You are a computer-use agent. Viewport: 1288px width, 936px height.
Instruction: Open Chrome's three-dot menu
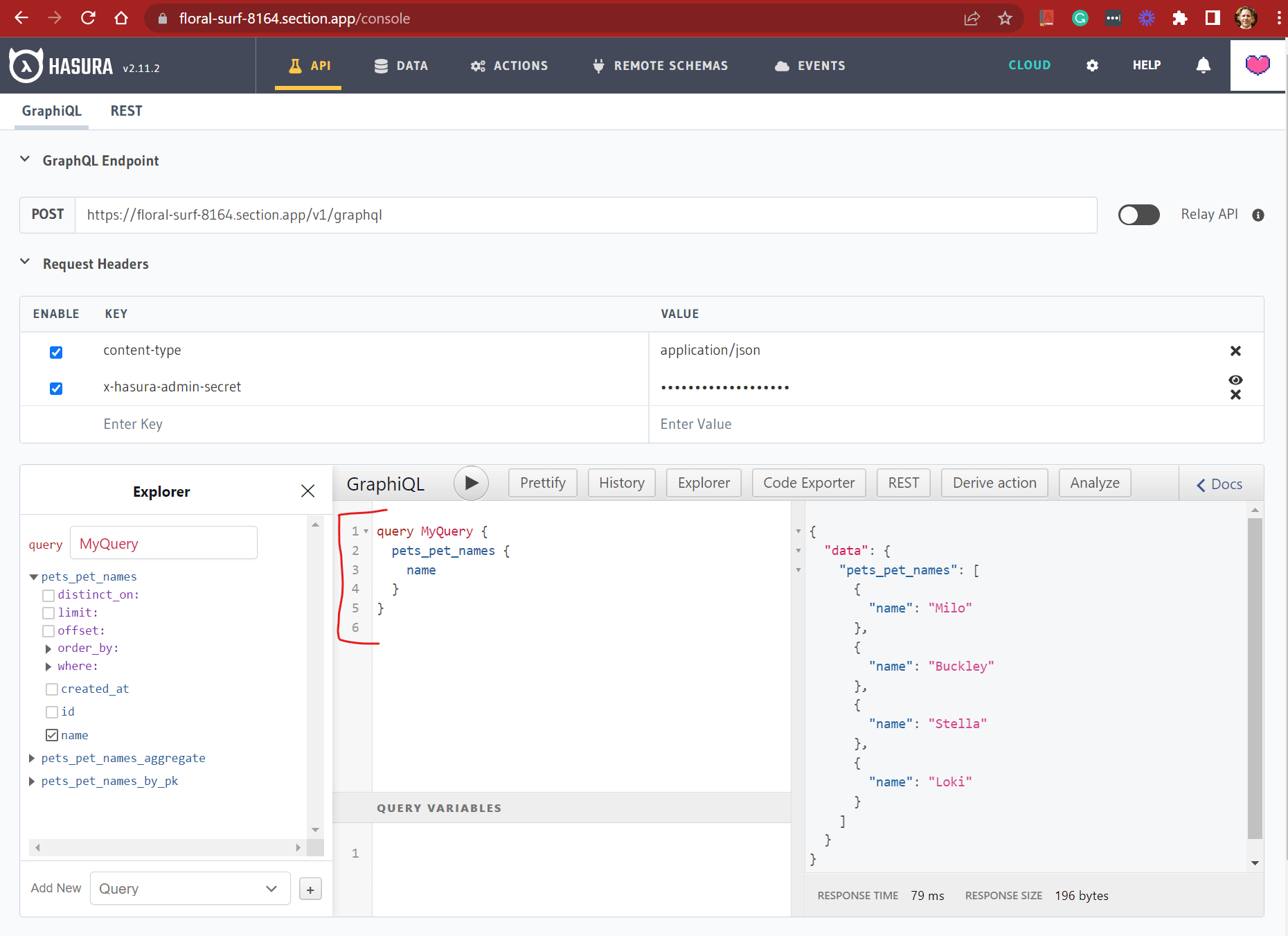1278,18
